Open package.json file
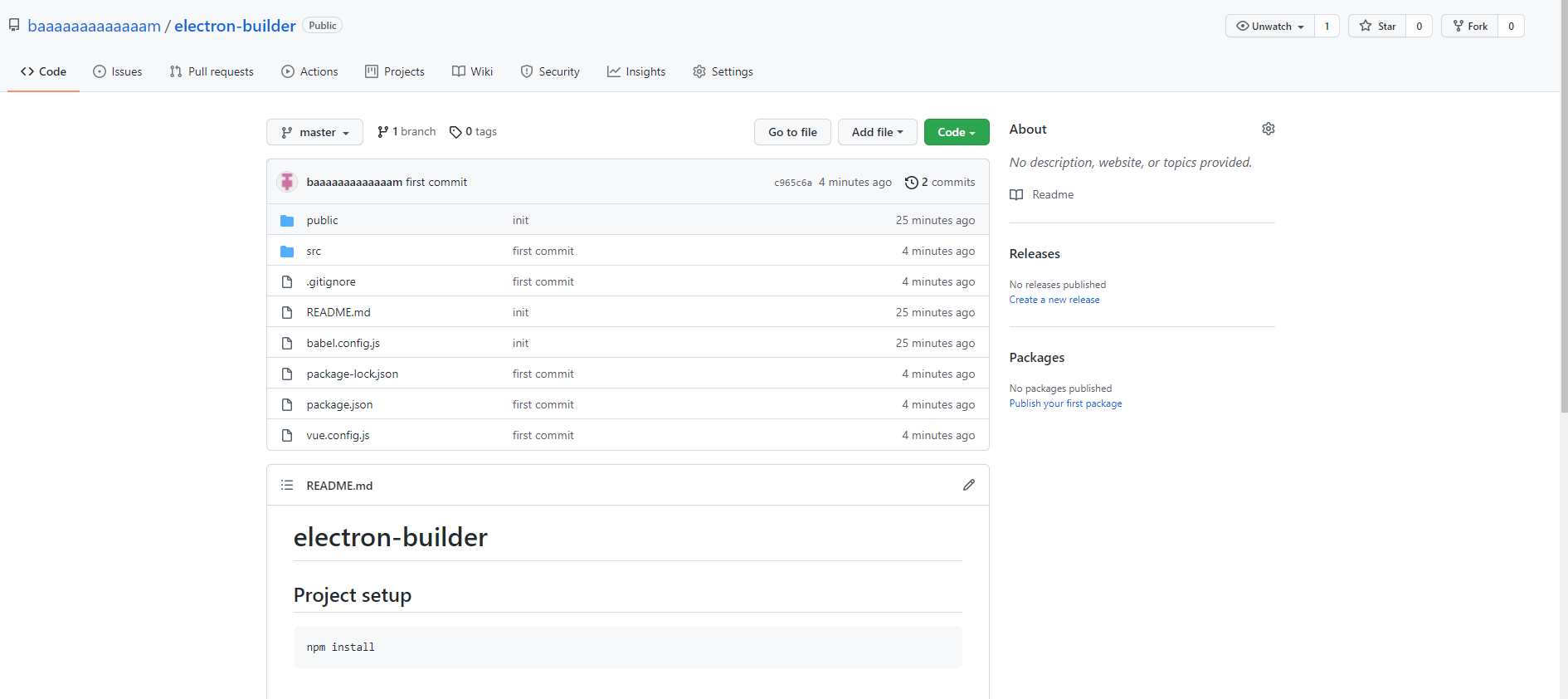 click(x=339, y=404)
